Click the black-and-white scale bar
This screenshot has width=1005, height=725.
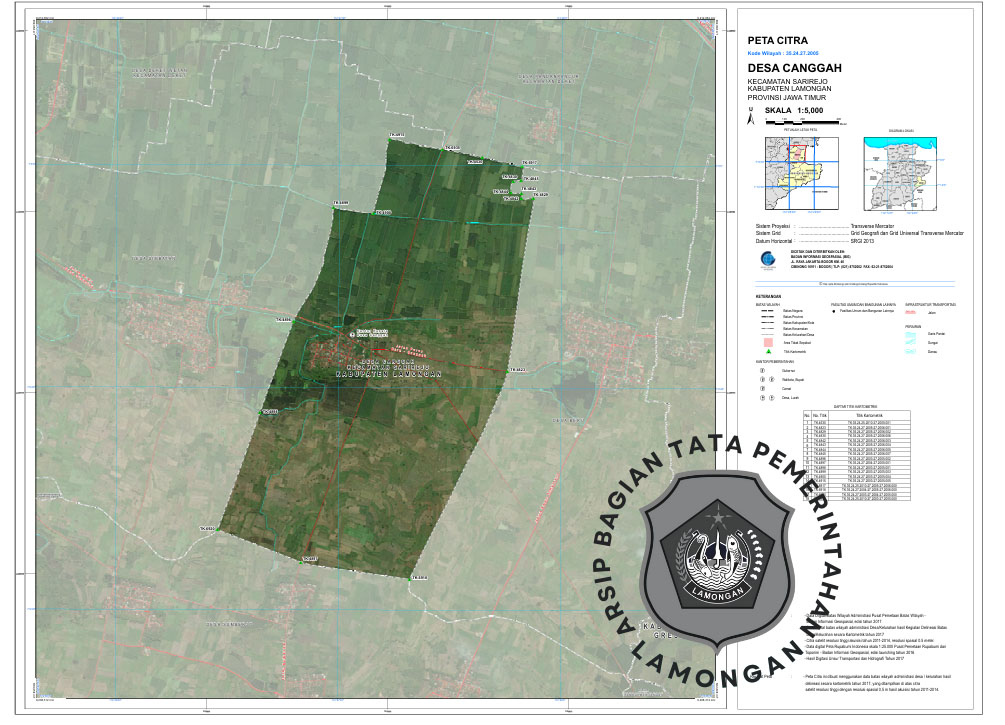tap(805, 119)
